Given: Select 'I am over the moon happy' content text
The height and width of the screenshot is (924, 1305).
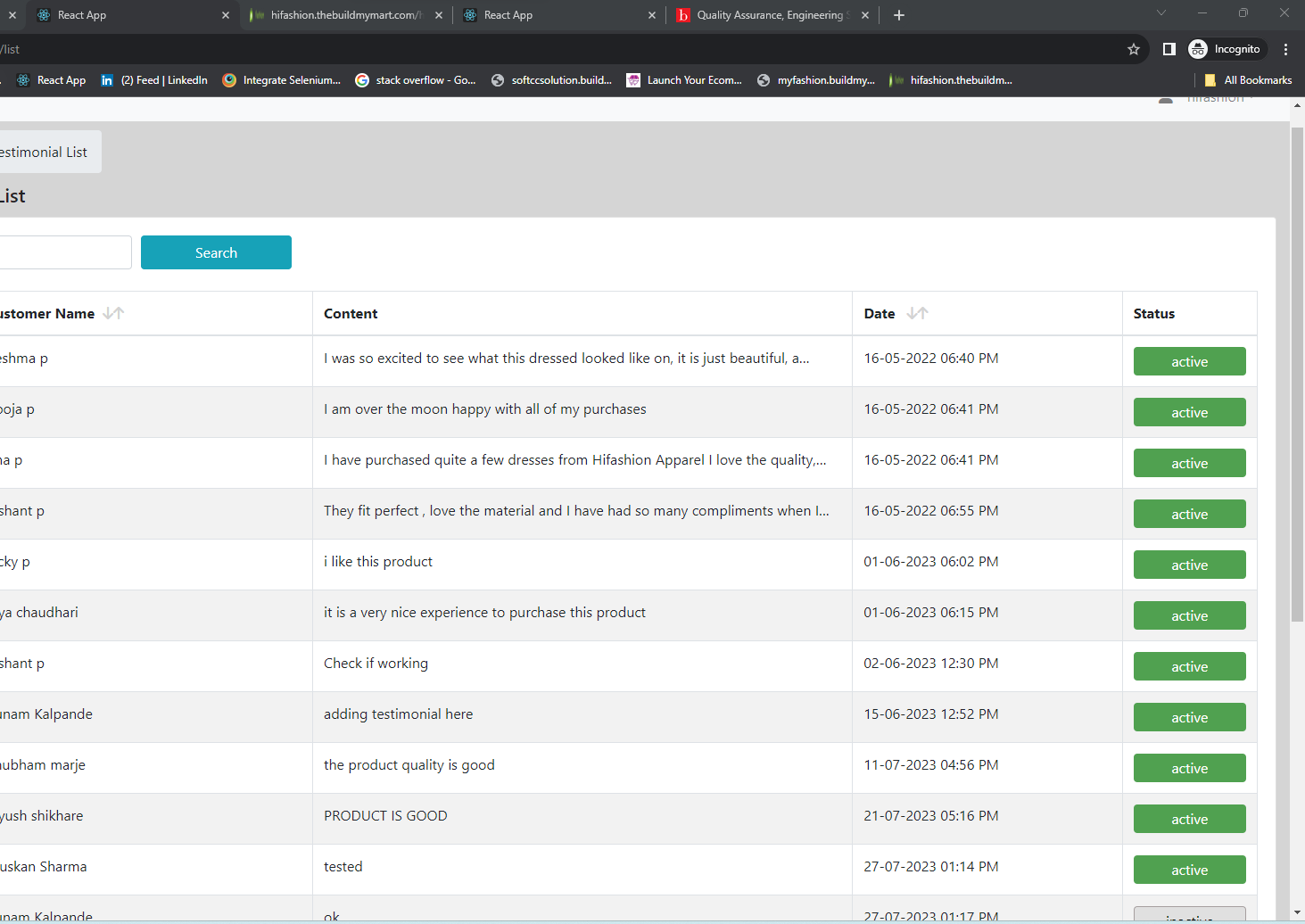Looking at the screenshot, I should (485, 409).
